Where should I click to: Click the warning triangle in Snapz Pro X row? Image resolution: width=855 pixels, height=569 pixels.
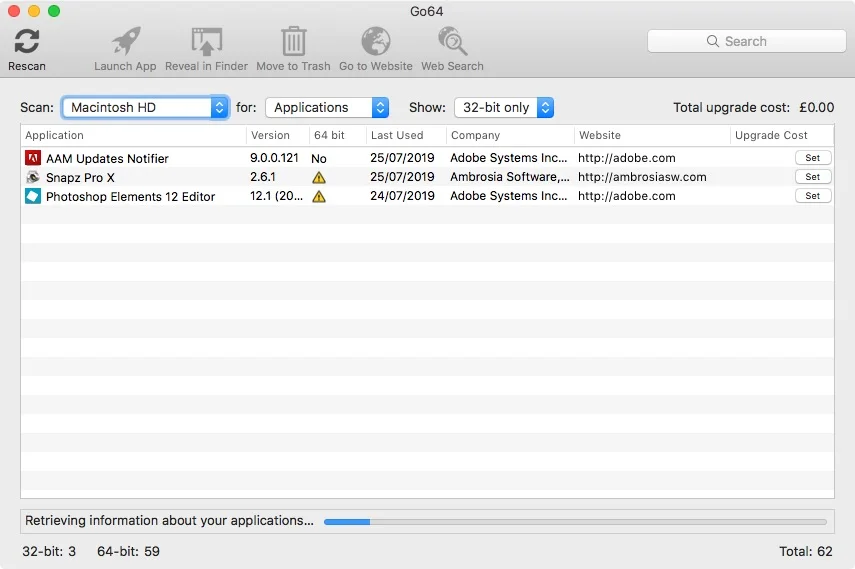[x=319, y=177]
